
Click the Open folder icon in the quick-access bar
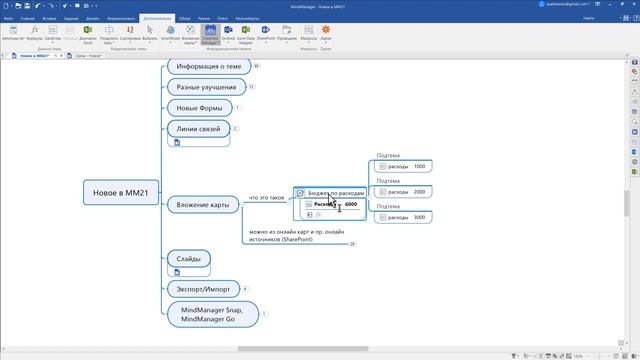tap(18, 6)
